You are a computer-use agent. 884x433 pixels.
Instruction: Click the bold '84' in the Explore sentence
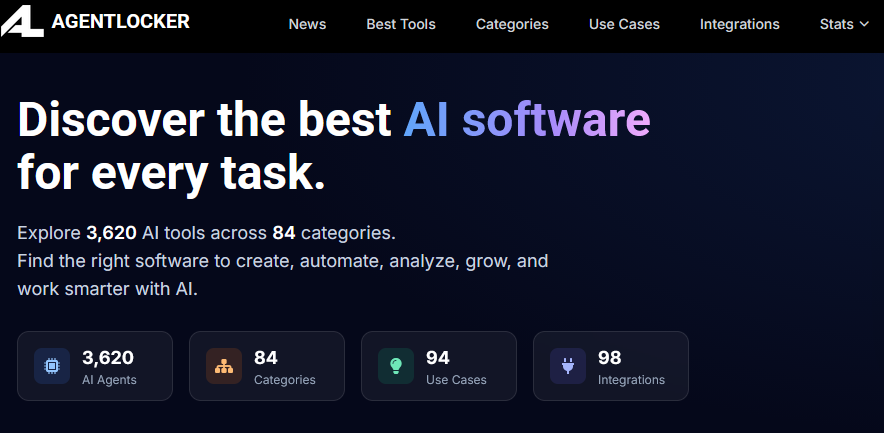[x=284, y=233]
